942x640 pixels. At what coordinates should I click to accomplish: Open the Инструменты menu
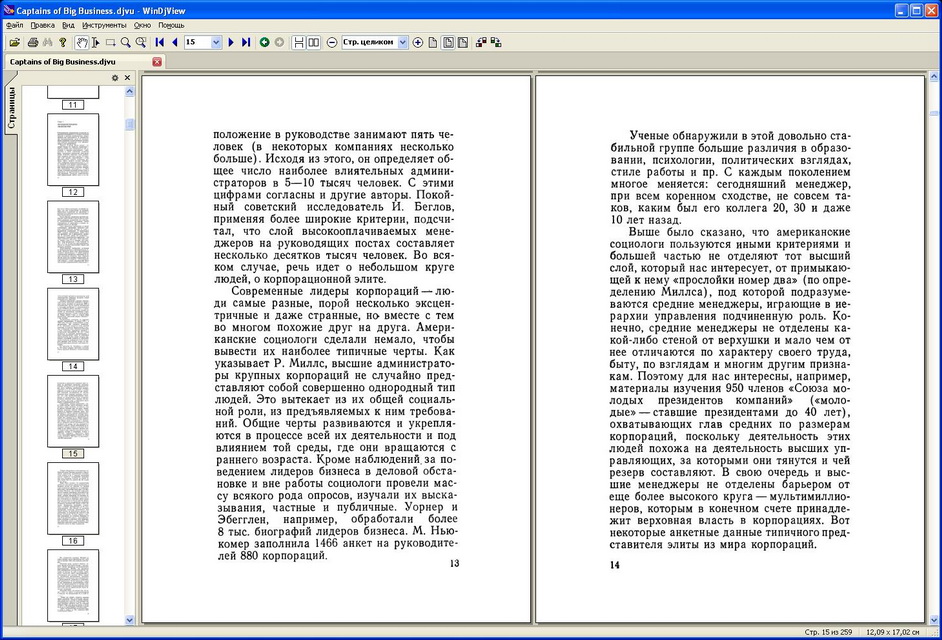(104, 23)
